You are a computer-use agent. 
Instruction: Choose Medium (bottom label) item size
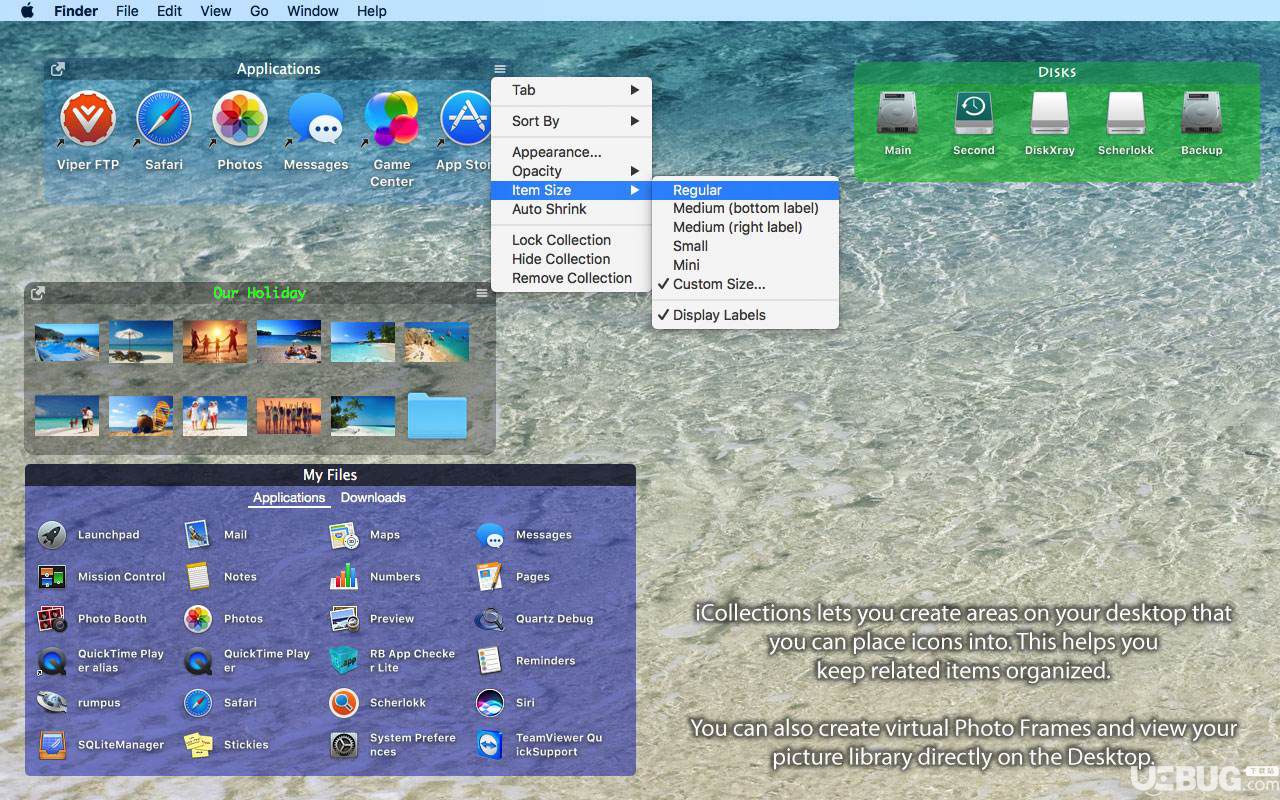[x=745, y=208]
